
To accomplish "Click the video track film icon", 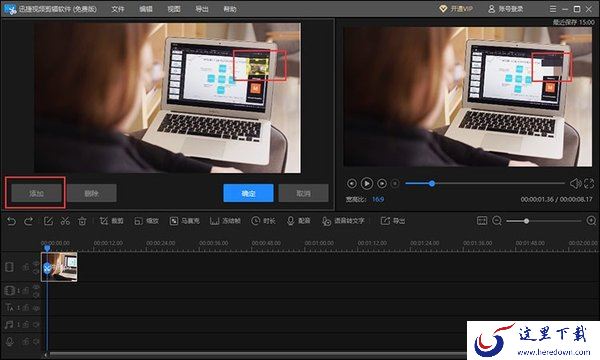I will pos(10,267).
